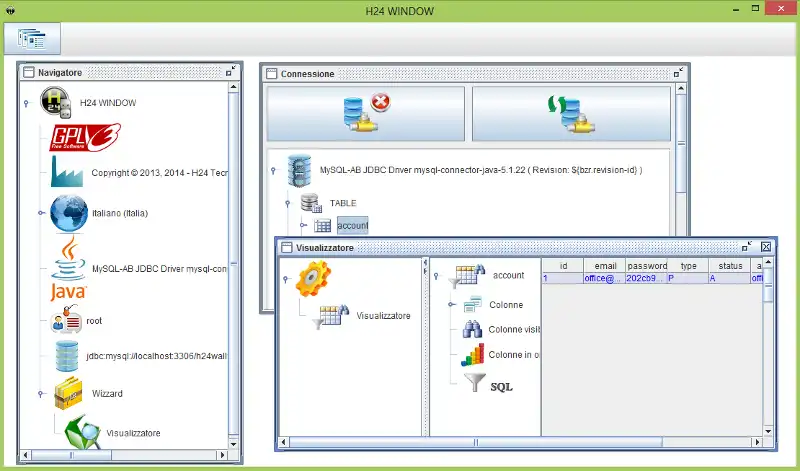800x471 pixels.
Task: Click the account table-filter icon in Visualizzatore
Action: 466,276
